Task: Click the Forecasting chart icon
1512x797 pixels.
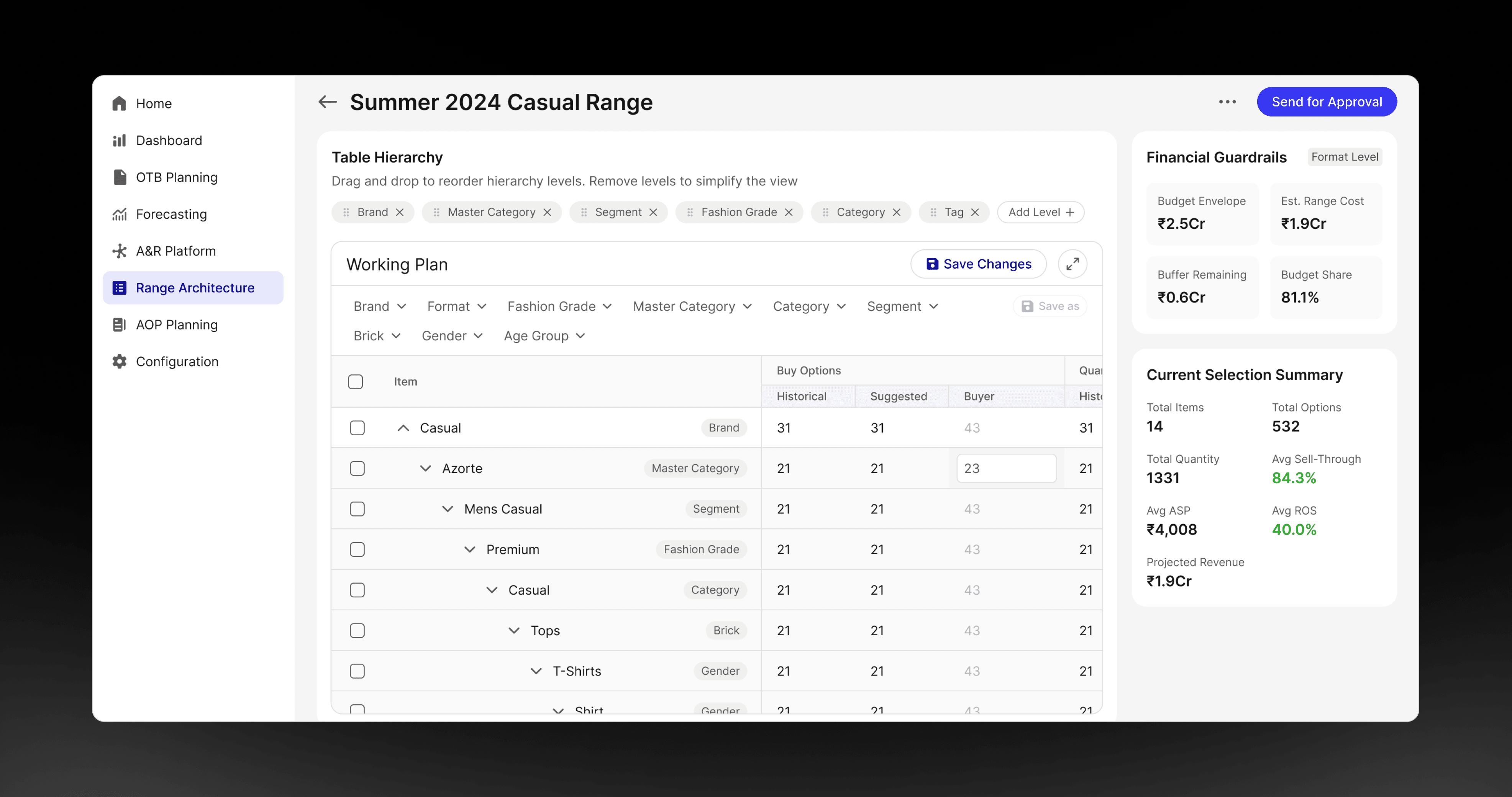Action: click(x=120, y=214)
